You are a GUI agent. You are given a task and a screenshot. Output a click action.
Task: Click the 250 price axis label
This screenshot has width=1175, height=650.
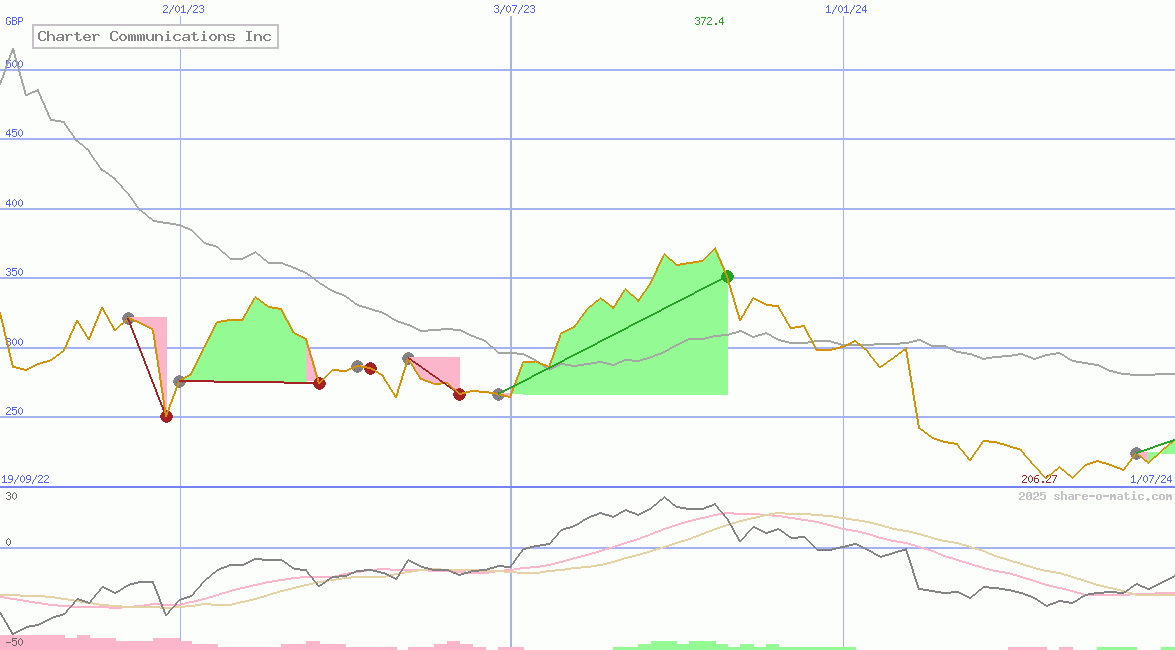pyautogui.click(x=14, y=411)
